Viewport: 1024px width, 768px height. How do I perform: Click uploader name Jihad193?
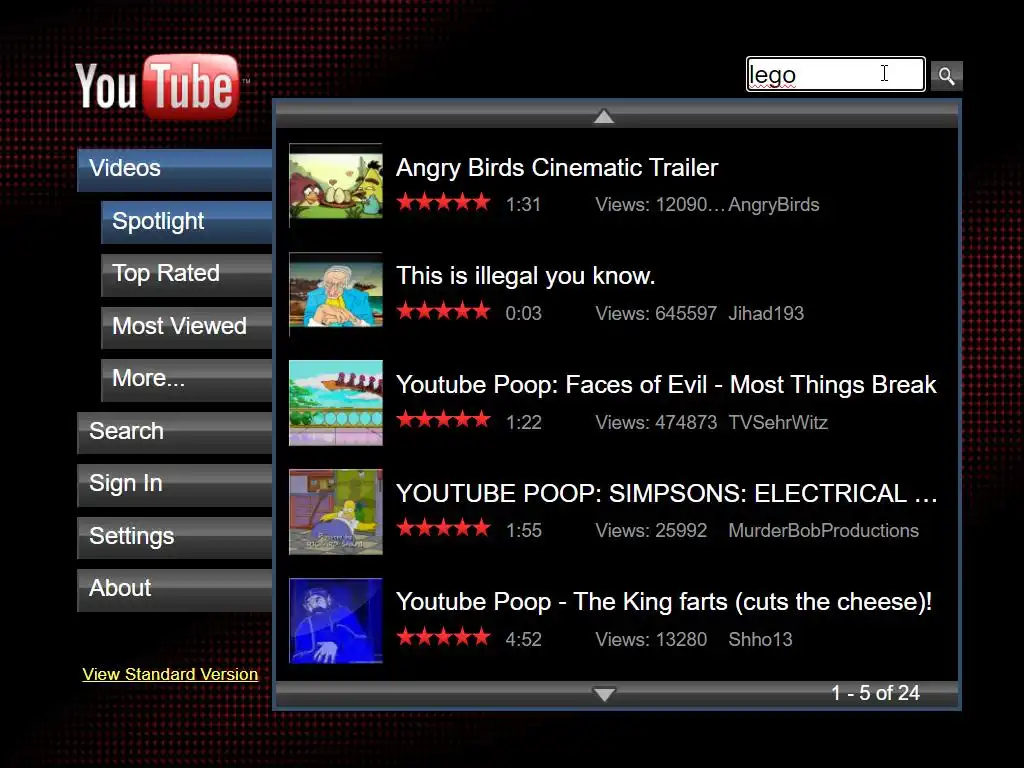(766, 313)
